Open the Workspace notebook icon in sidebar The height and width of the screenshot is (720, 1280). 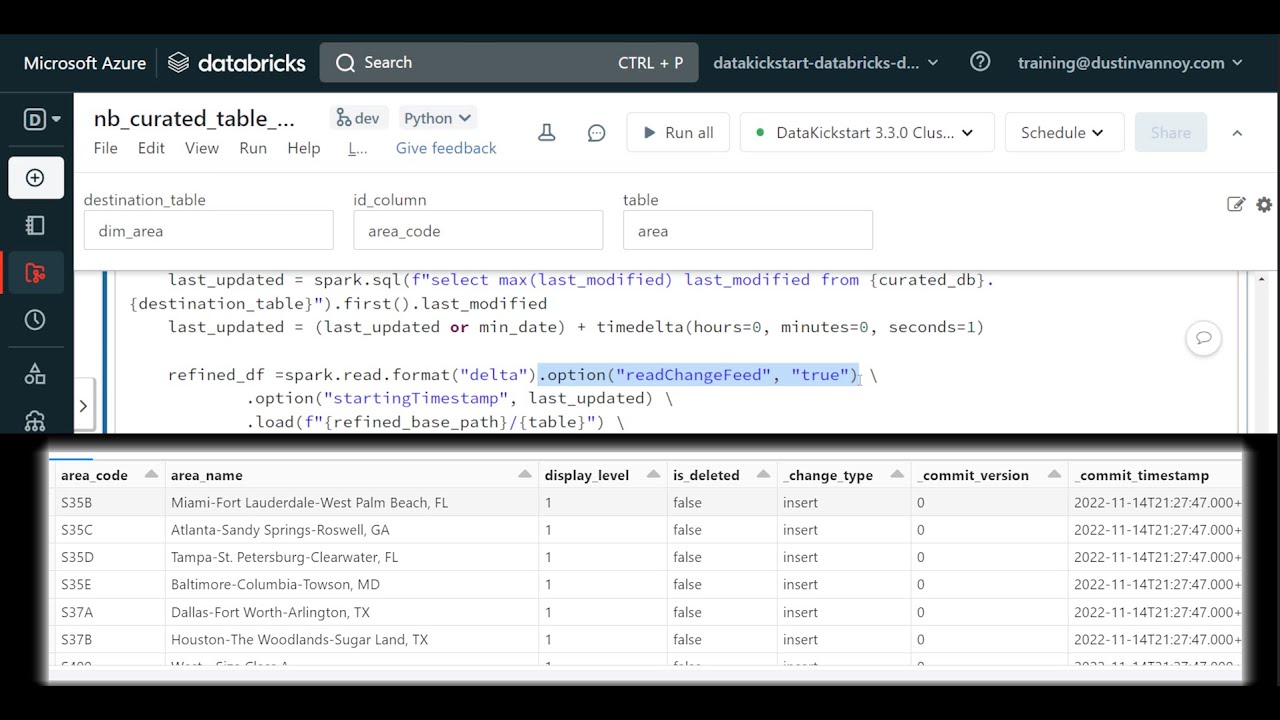(35, 225)
